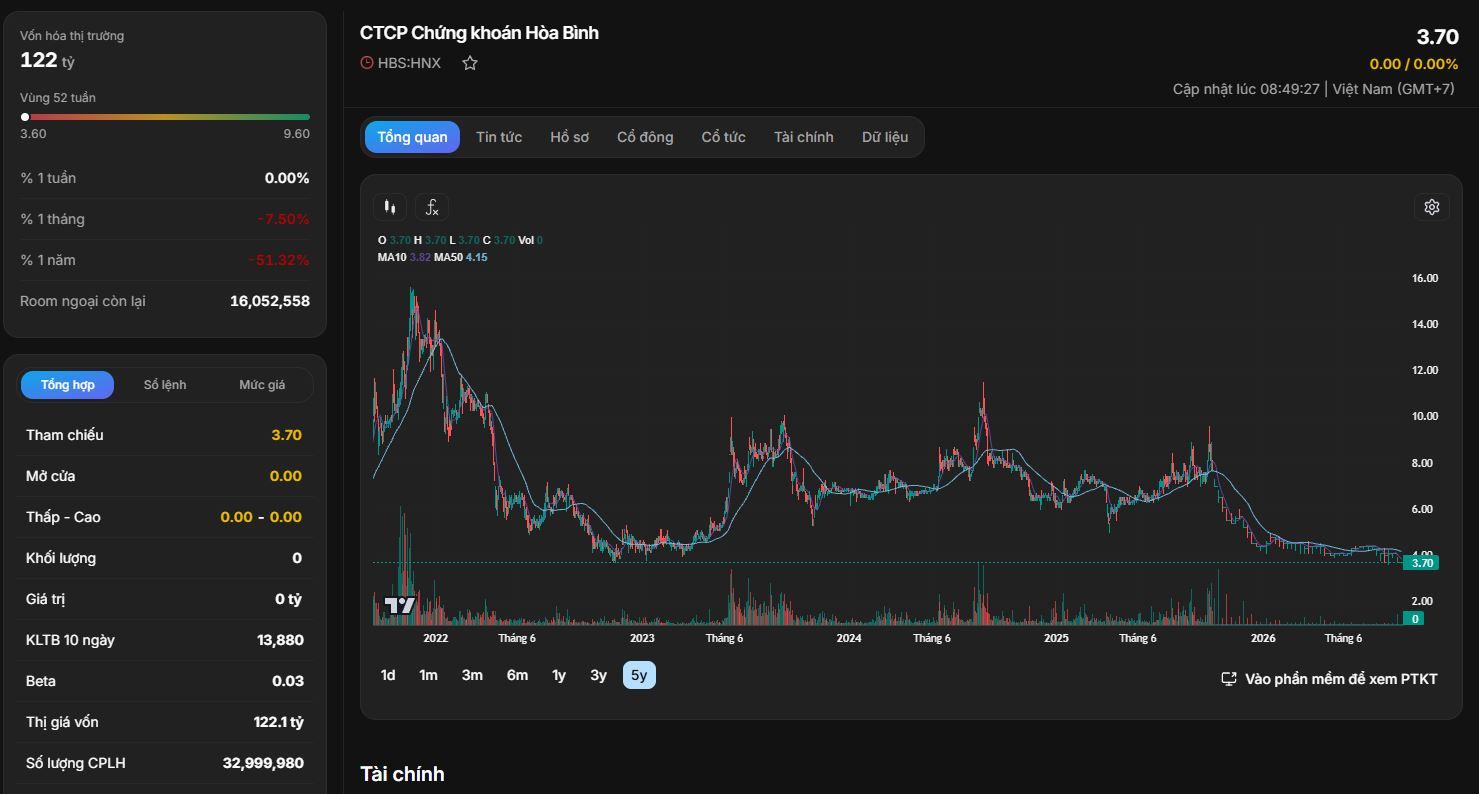The height and width of the screenshot is (794, 1479).
Task: Click the 52-week high value 9.60
Action: (x=296, y=134)
